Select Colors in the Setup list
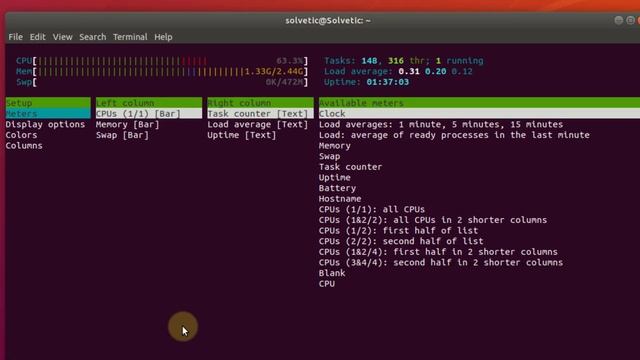Image resolution: width=640 pixels, height=360 pixels. point(21,135)
